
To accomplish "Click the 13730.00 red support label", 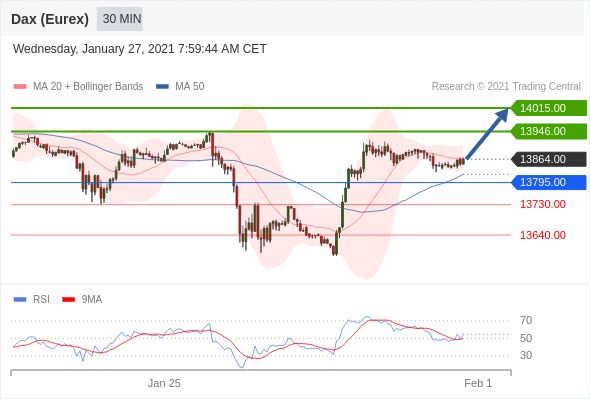I will pos(543,204).
